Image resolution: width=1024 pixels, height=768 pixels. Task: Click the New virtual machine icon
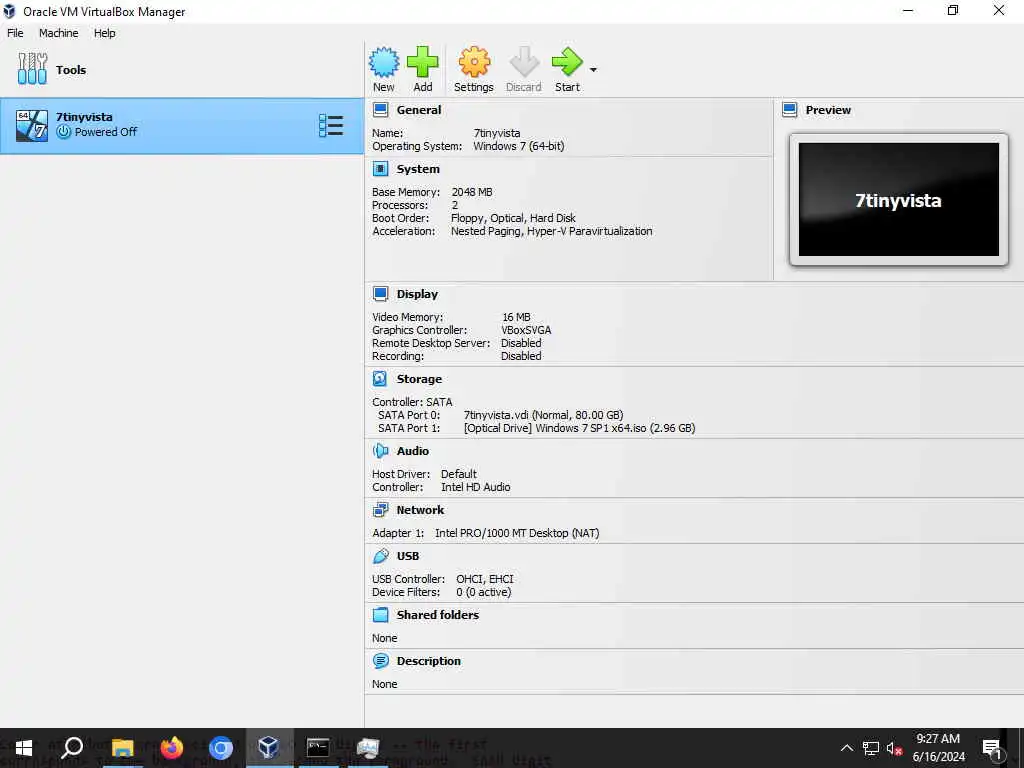383,62
